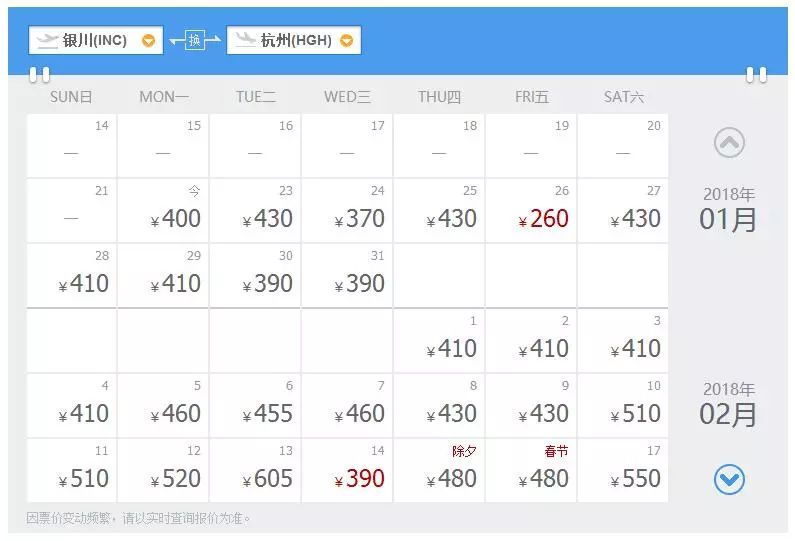Select the 银川(INC) departure city field

coord(95,41)
